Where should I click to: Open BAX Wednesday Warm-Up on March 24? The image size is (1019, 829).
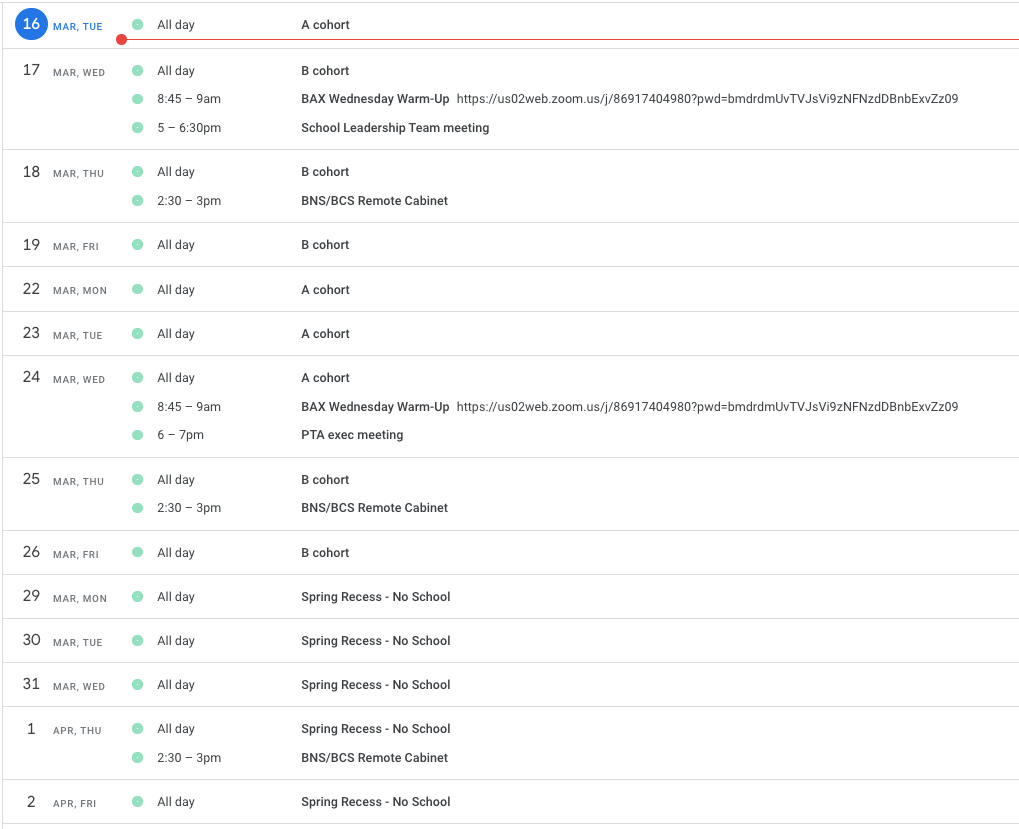[375, 407]
